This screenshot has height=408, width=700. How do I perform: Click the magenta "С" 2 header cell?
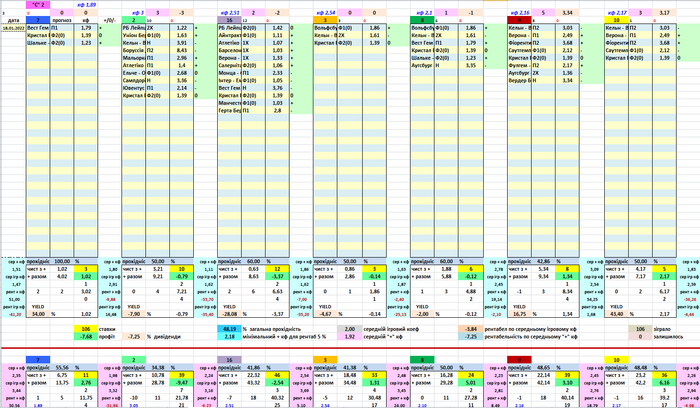[38, 5]
